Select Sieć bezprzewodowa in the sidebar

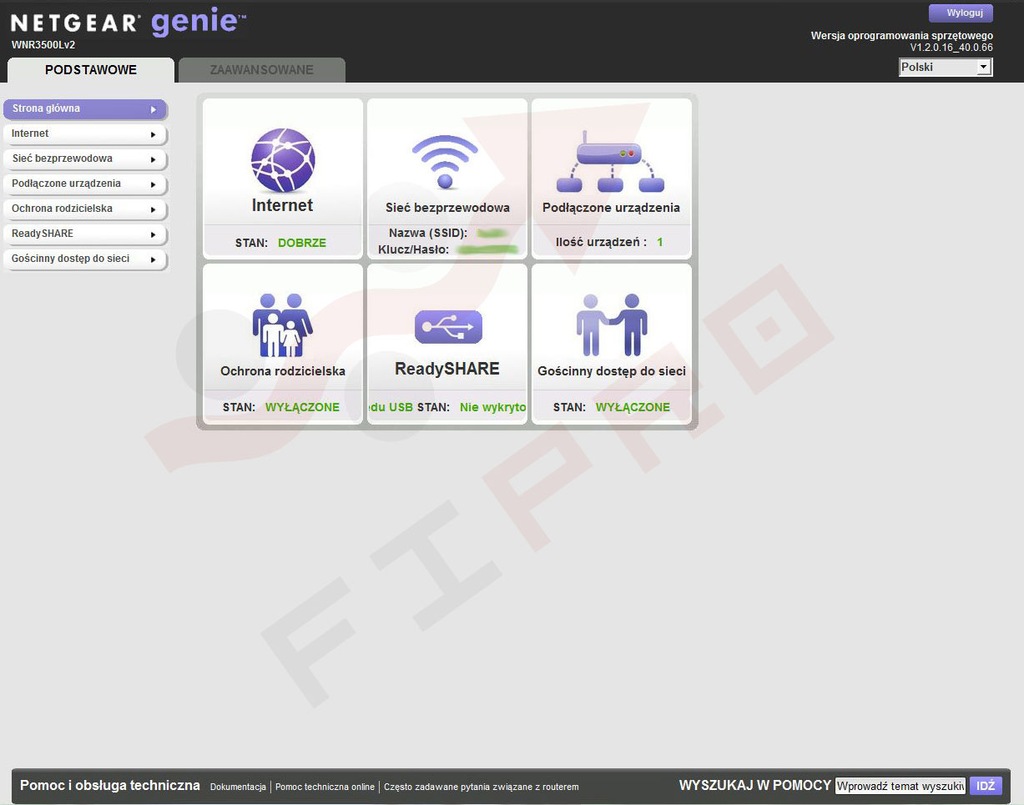point(85,159)
